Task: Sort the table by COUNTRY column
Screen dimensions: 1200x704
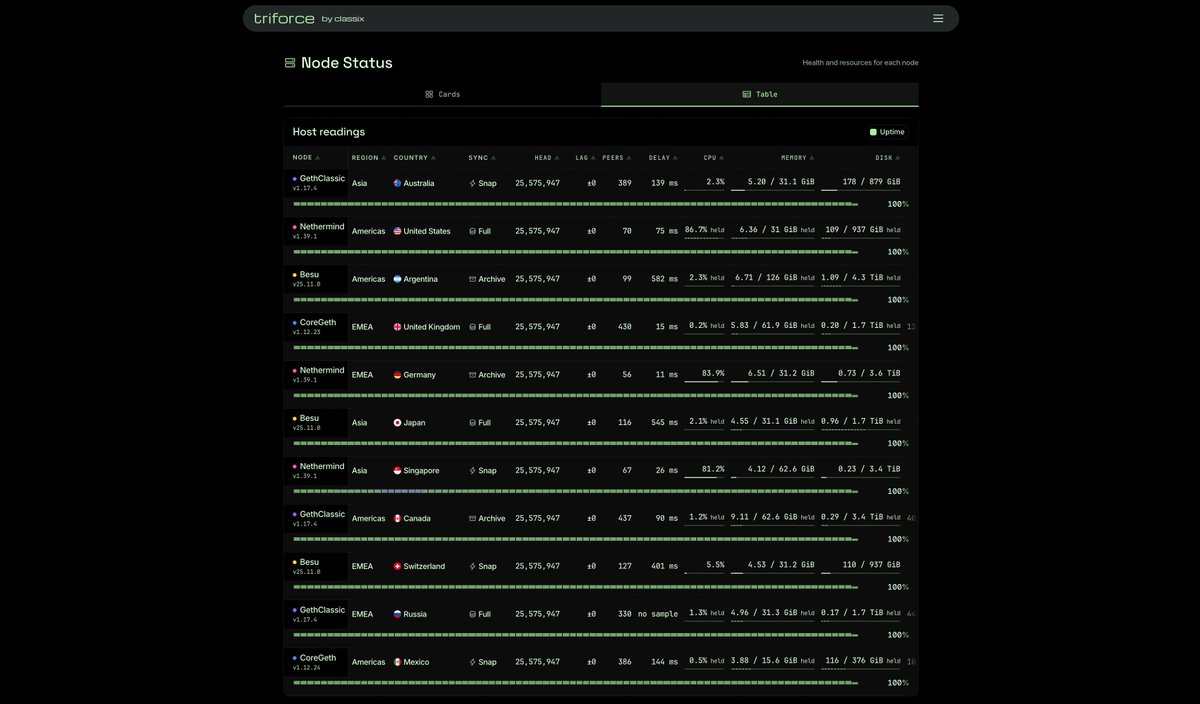Action: [x=414, y=157]
